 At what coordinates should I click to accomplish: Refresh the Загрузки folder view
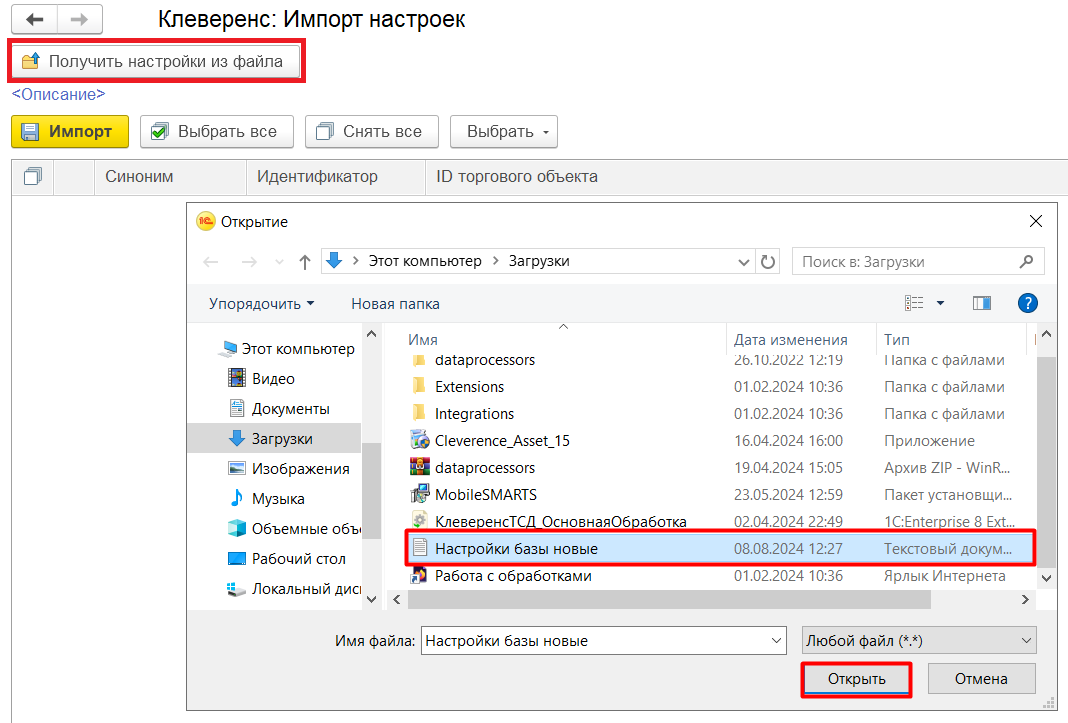point(768,262)
